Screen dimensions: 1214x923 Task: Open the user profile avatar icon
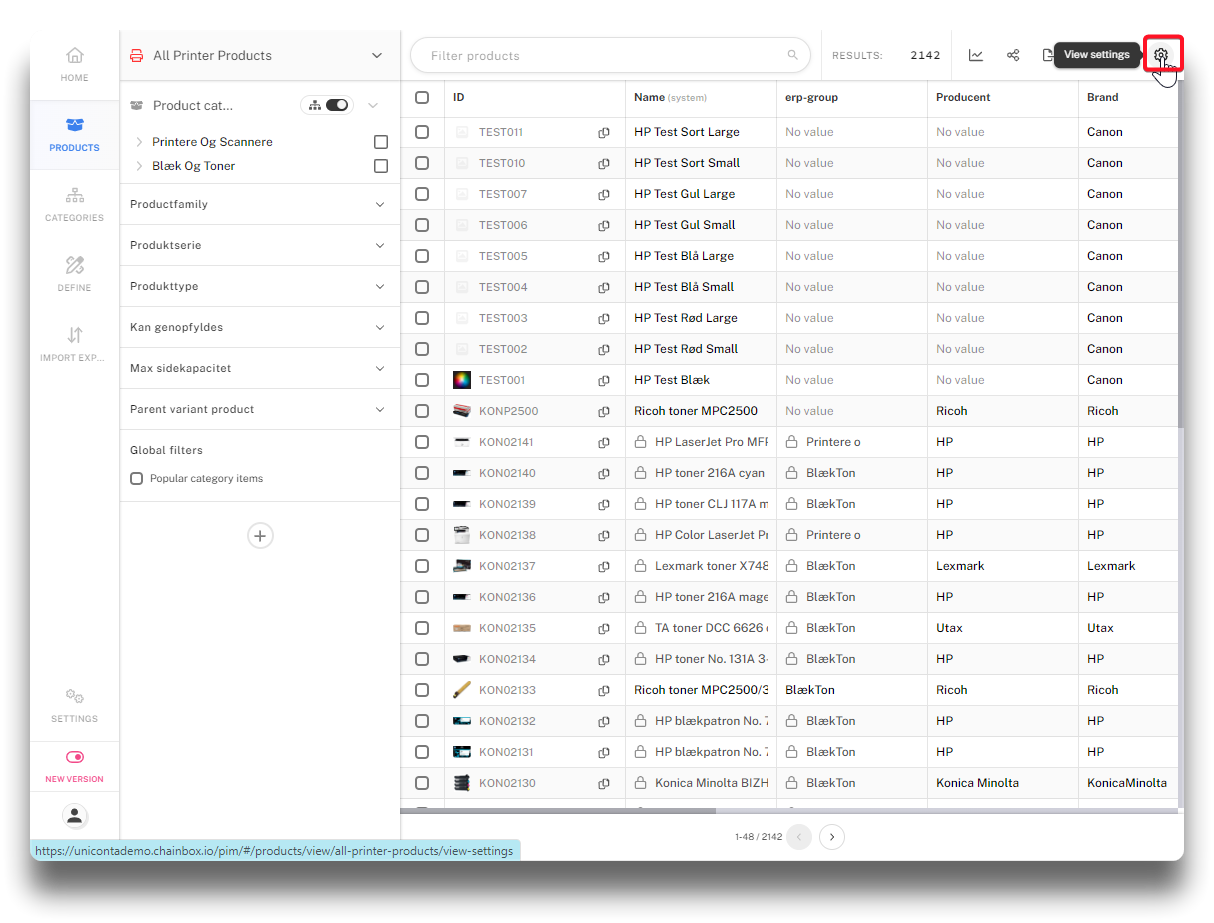[x=75, y=816]
